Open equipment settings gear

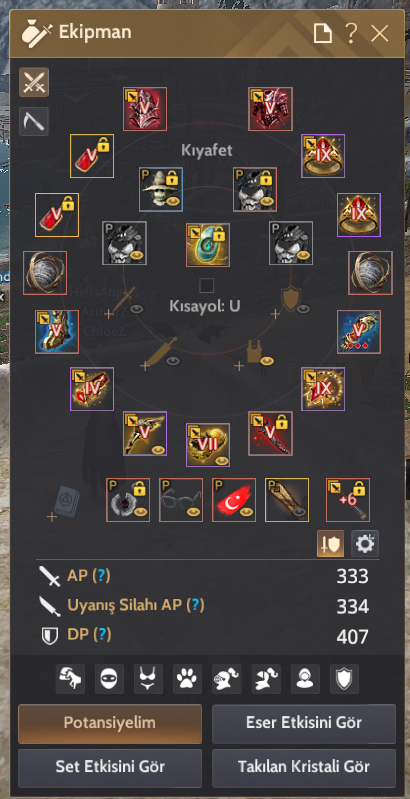pyautogui.click(x=365, y=543)
